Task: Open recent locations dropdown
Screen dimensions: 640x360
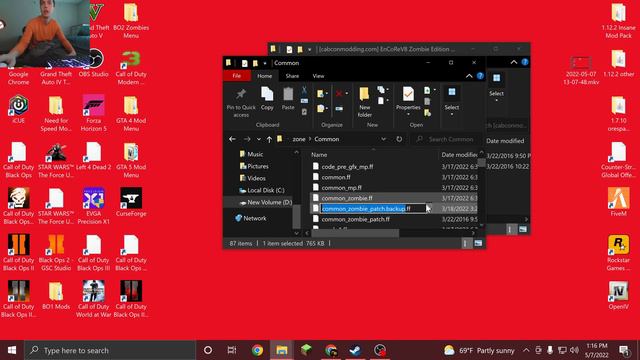Action: point(259,139)
